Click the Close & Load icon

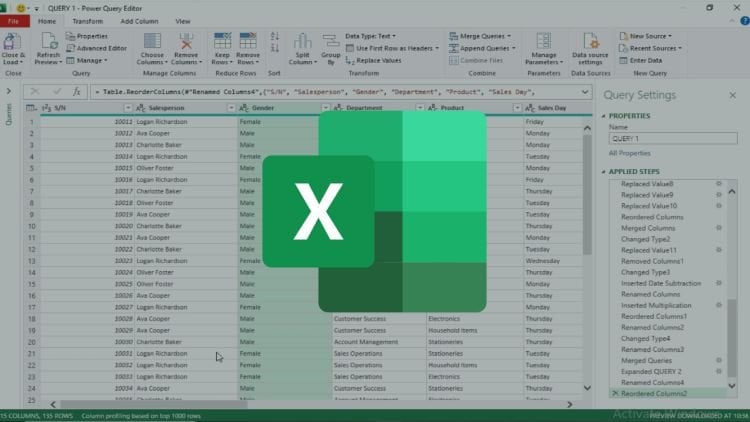tap(13, 43)
